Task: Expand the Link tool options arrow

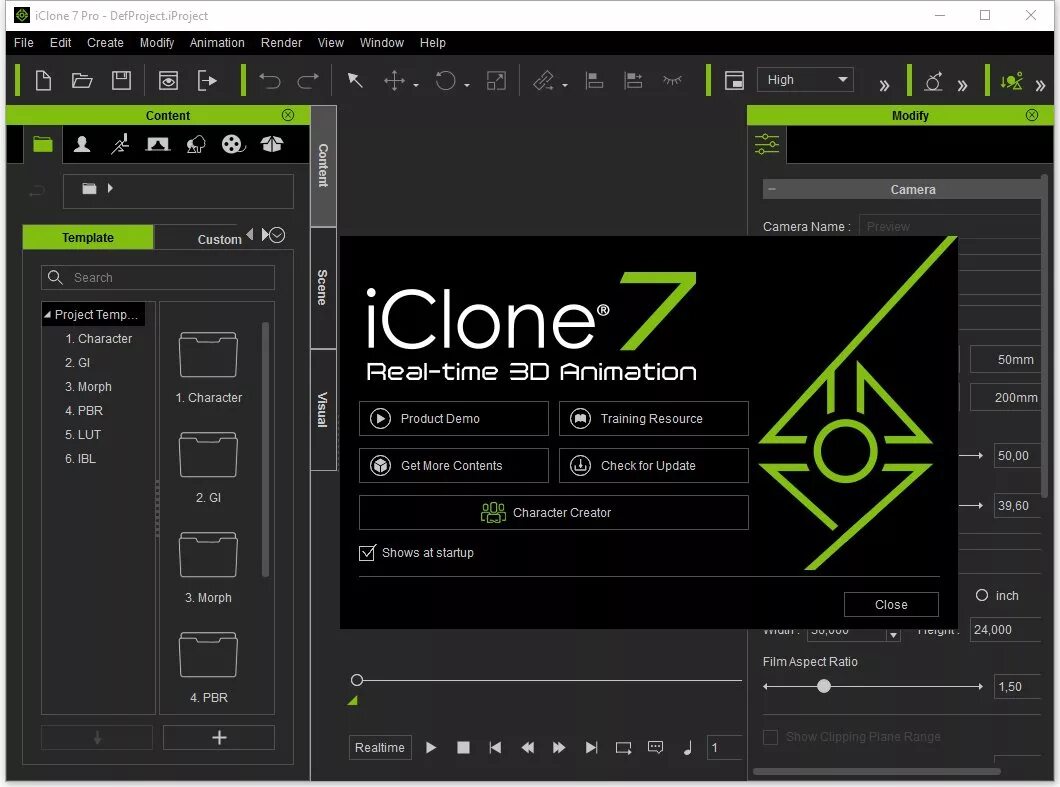Action: click(x=564, y=86)
